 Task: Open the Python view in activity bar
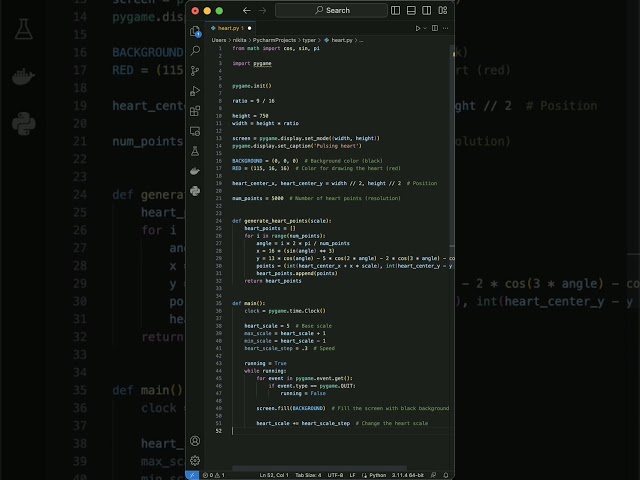point(195,191)
